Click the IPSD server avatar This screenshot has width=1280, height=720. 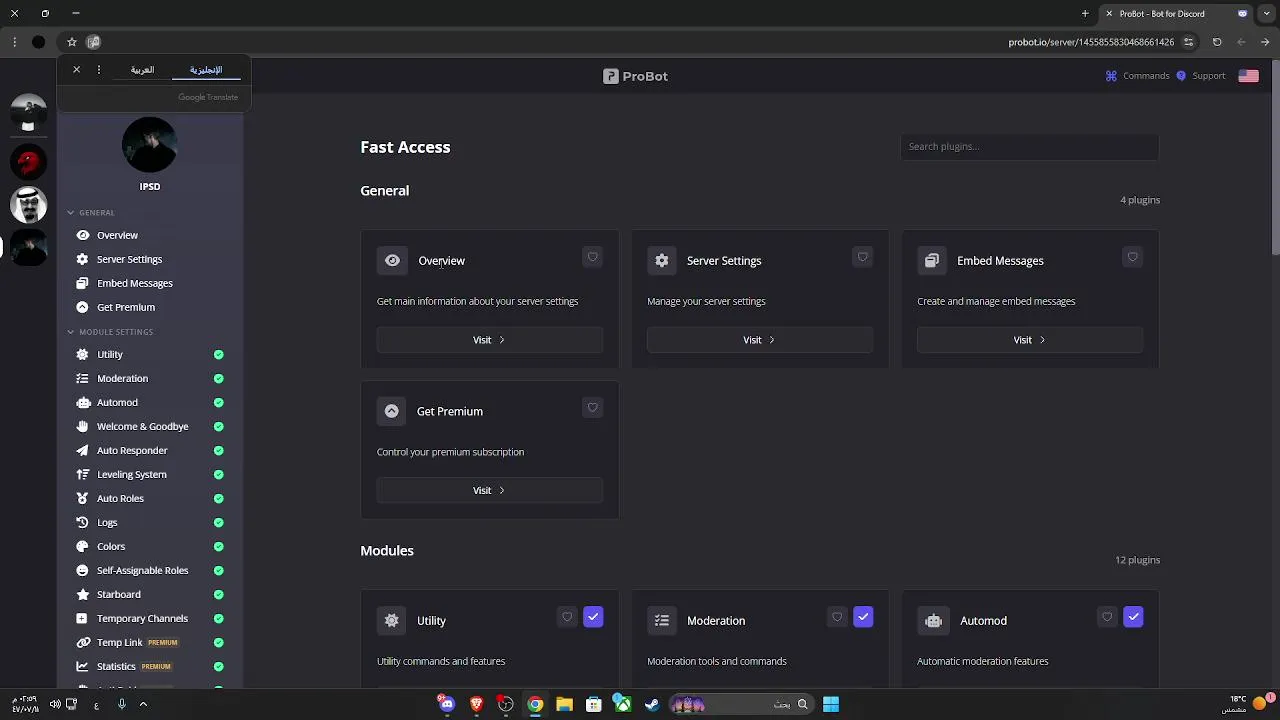pyautogui.click(x=149, y=145)
